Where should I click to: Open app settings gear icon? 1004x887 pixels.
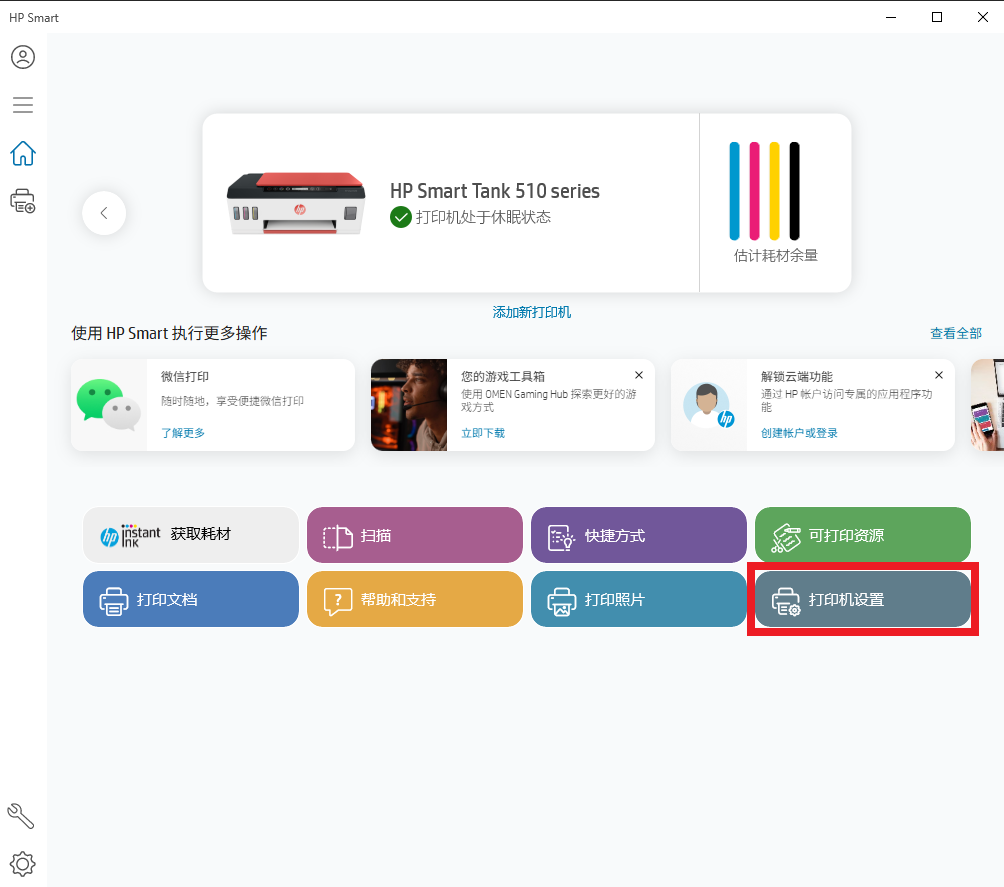click(22, 863)
